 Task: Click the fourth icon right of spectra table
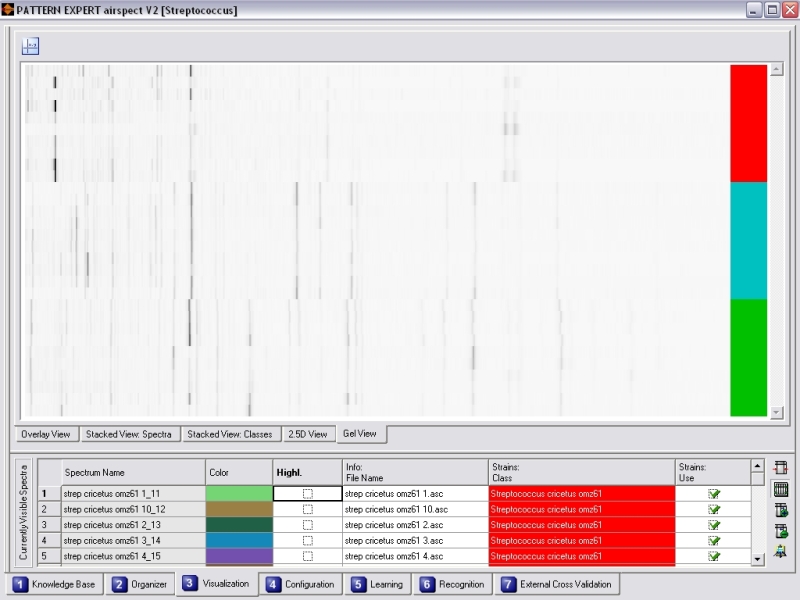coord(781,531)
